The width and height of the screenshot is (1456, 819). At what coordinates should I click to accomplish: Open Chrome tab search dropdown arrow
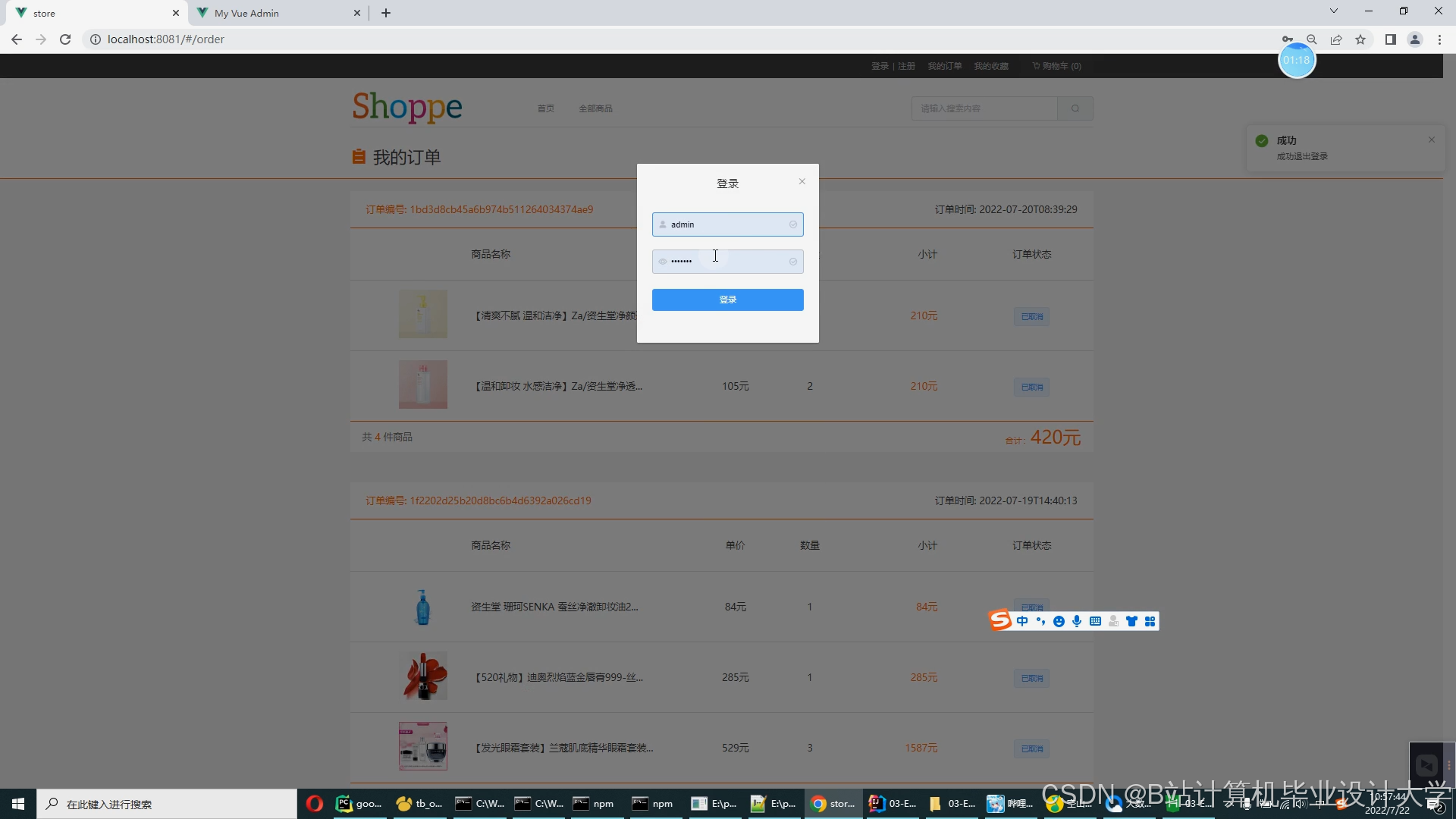pos(1333,11)
